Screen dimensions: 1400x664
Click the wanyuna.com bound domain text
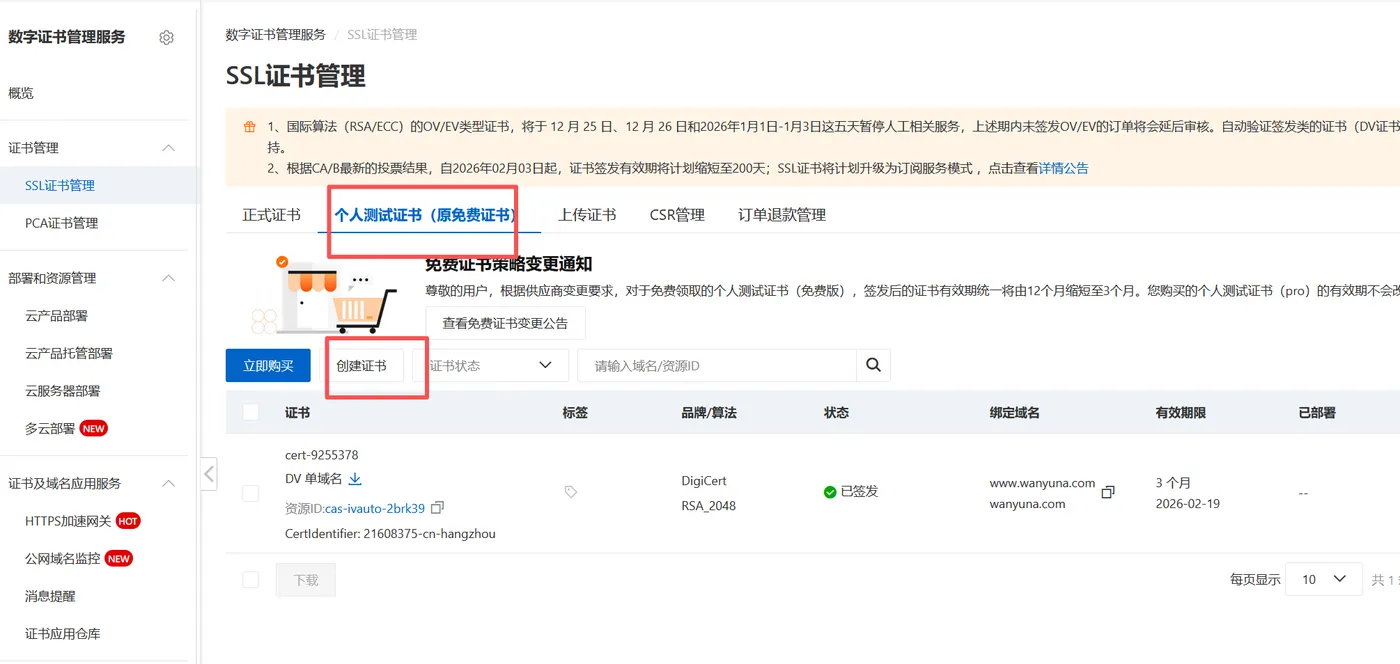point(1028,504)
